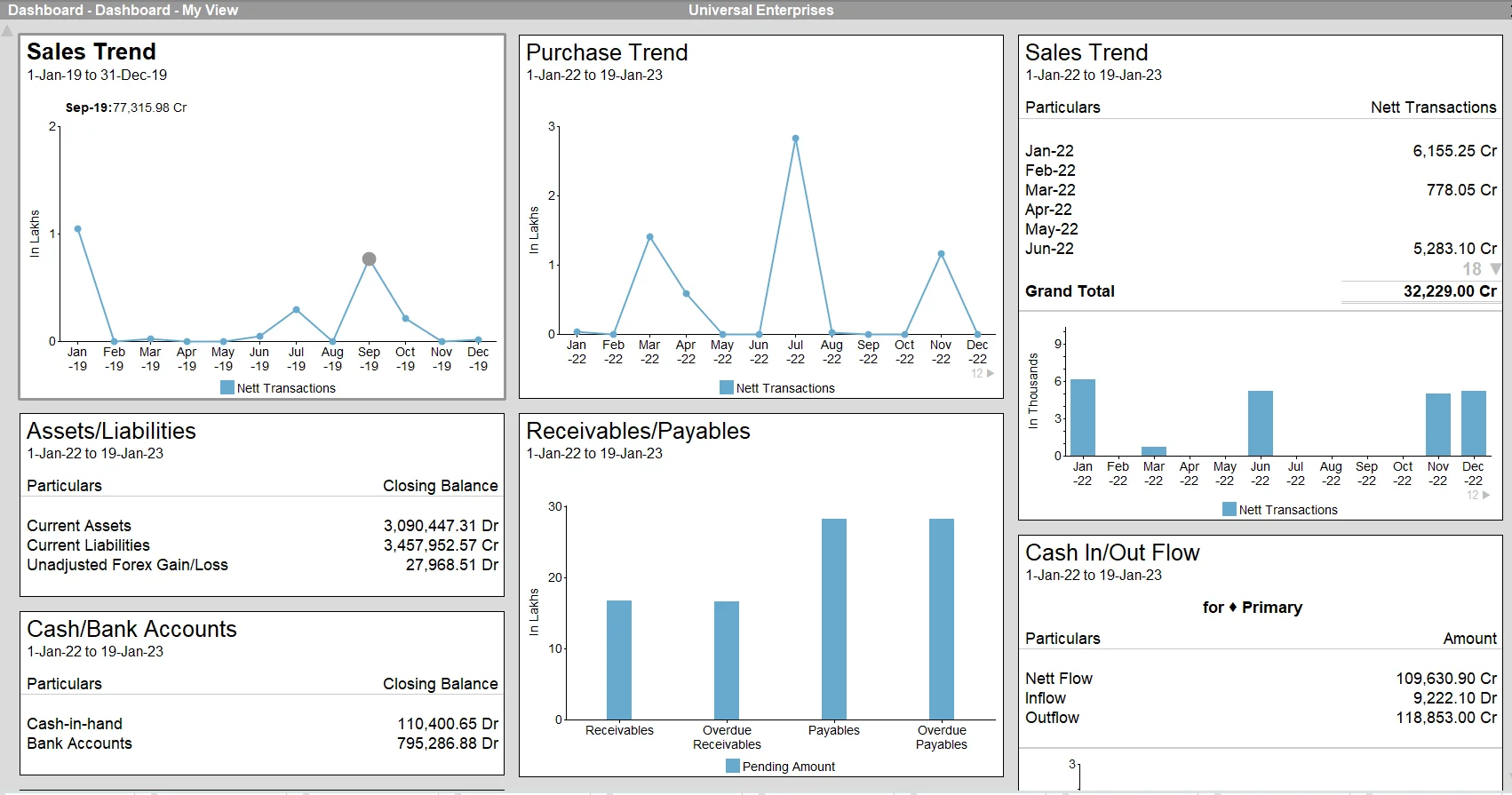This screenshot has width=1512, height=795.
Task: Select the Unadjusted Forex Gain/Loss row
Action: pos(262,565)
